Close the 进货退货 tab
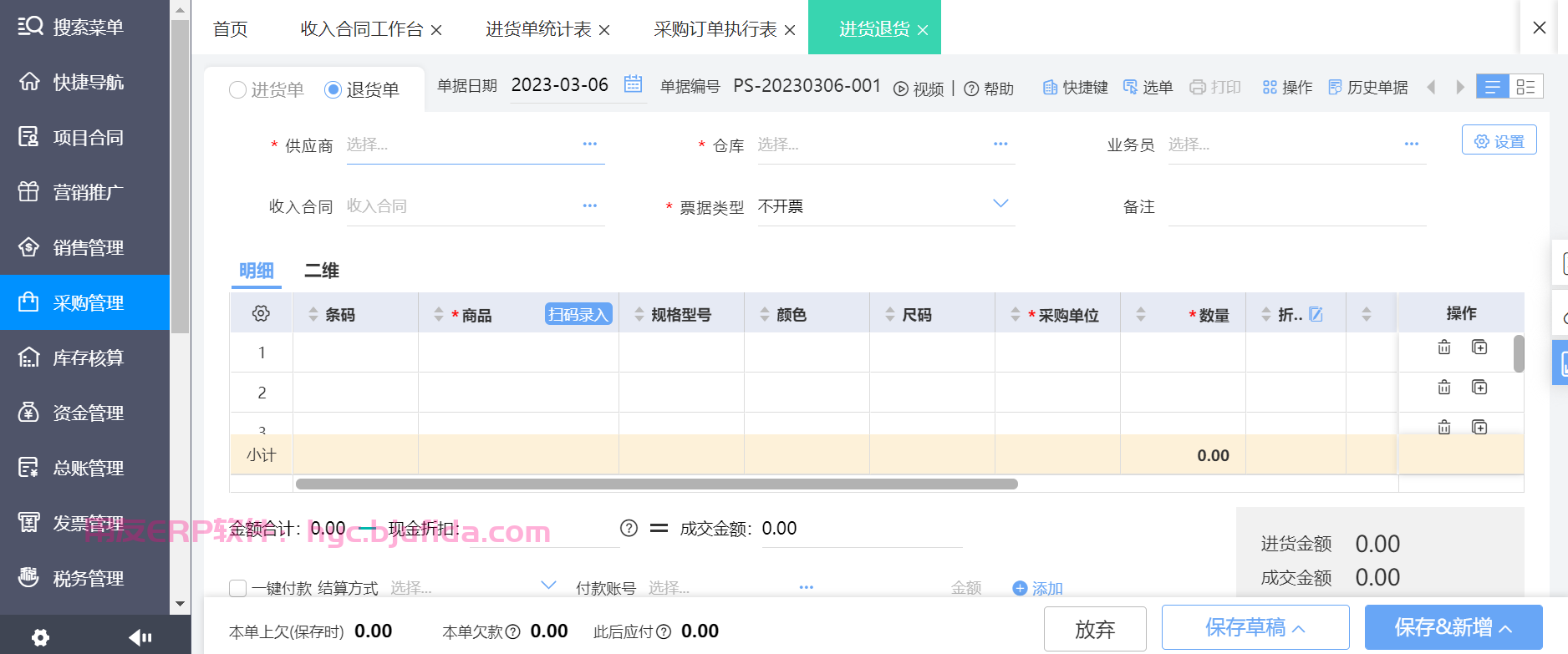The width and height of the screenshot is (1568, 654). tap(923, 30)
